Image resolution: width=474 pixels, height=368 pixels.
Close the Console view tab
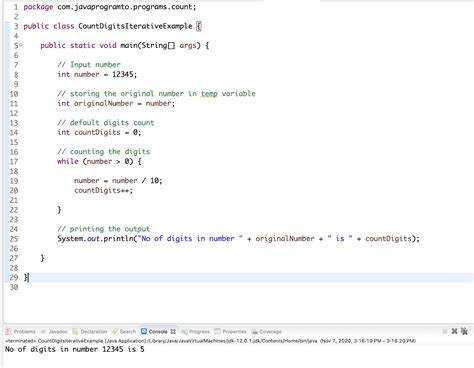pos(173,331)
